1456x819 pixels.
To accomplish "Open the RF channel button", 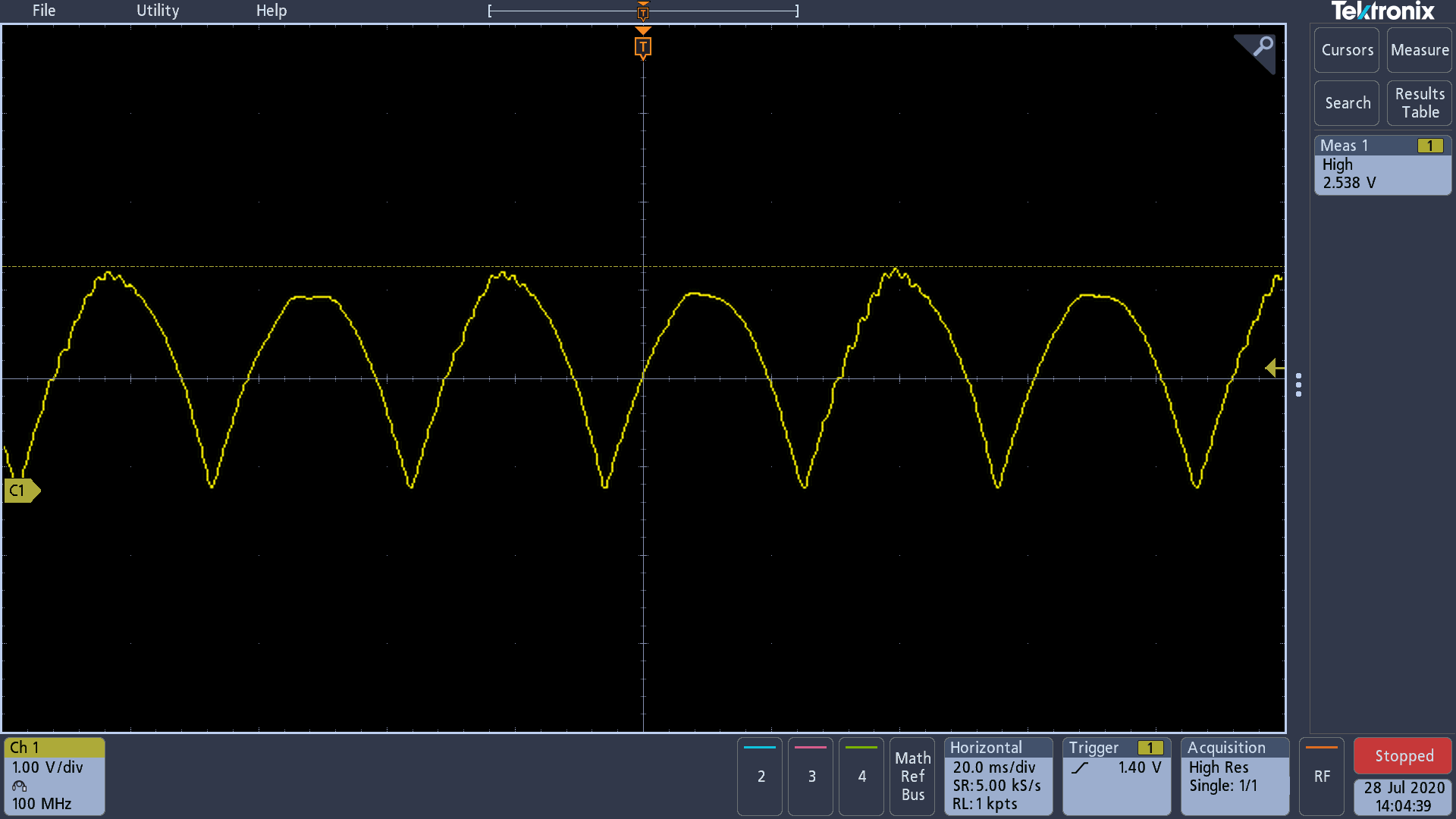I will (x=1321, y=776).
